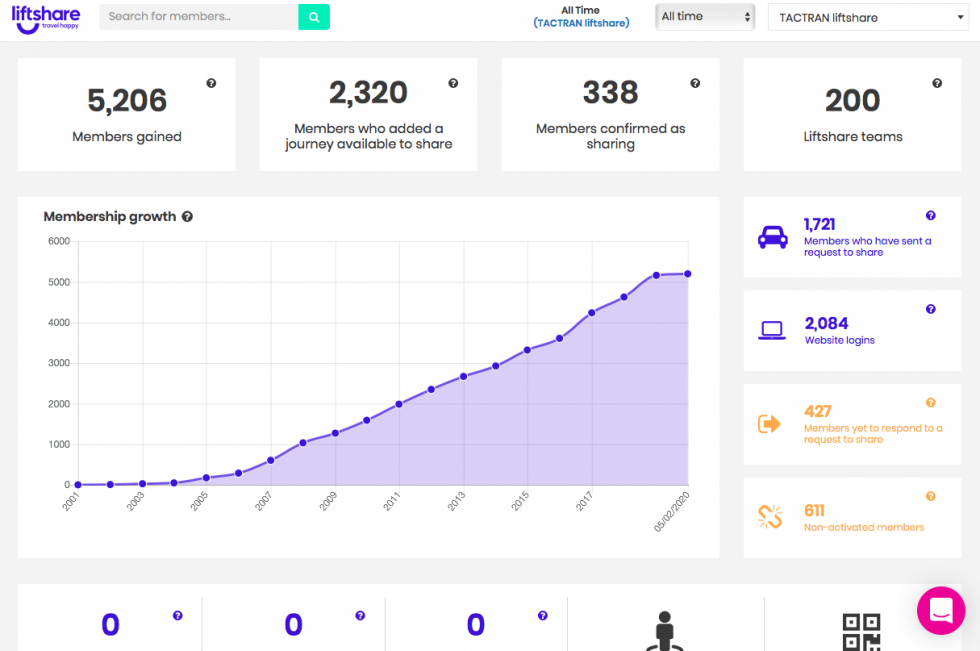This screenshot has height=651, width=980.
Task: Open the help tooltip on Members confirmed as sharing
Action: click(695, 84)
